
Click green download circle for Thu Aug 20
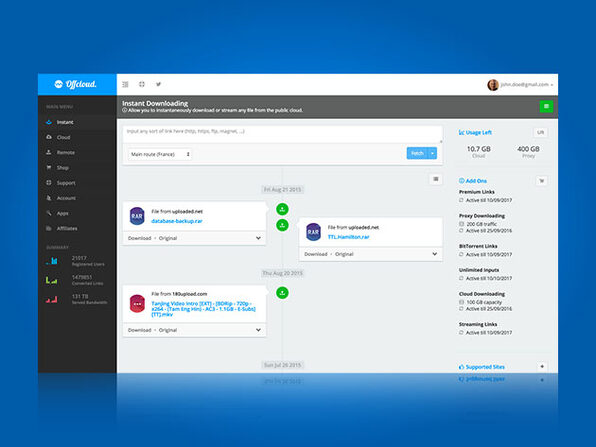click(282, 293)
